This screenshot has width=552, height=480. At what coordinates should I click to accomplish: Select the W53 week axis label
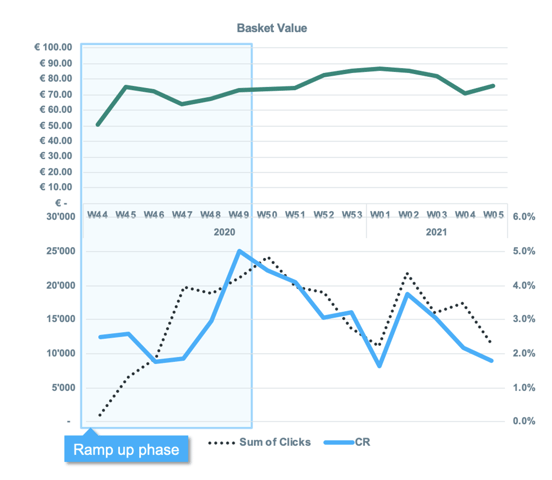pos(352,214)
